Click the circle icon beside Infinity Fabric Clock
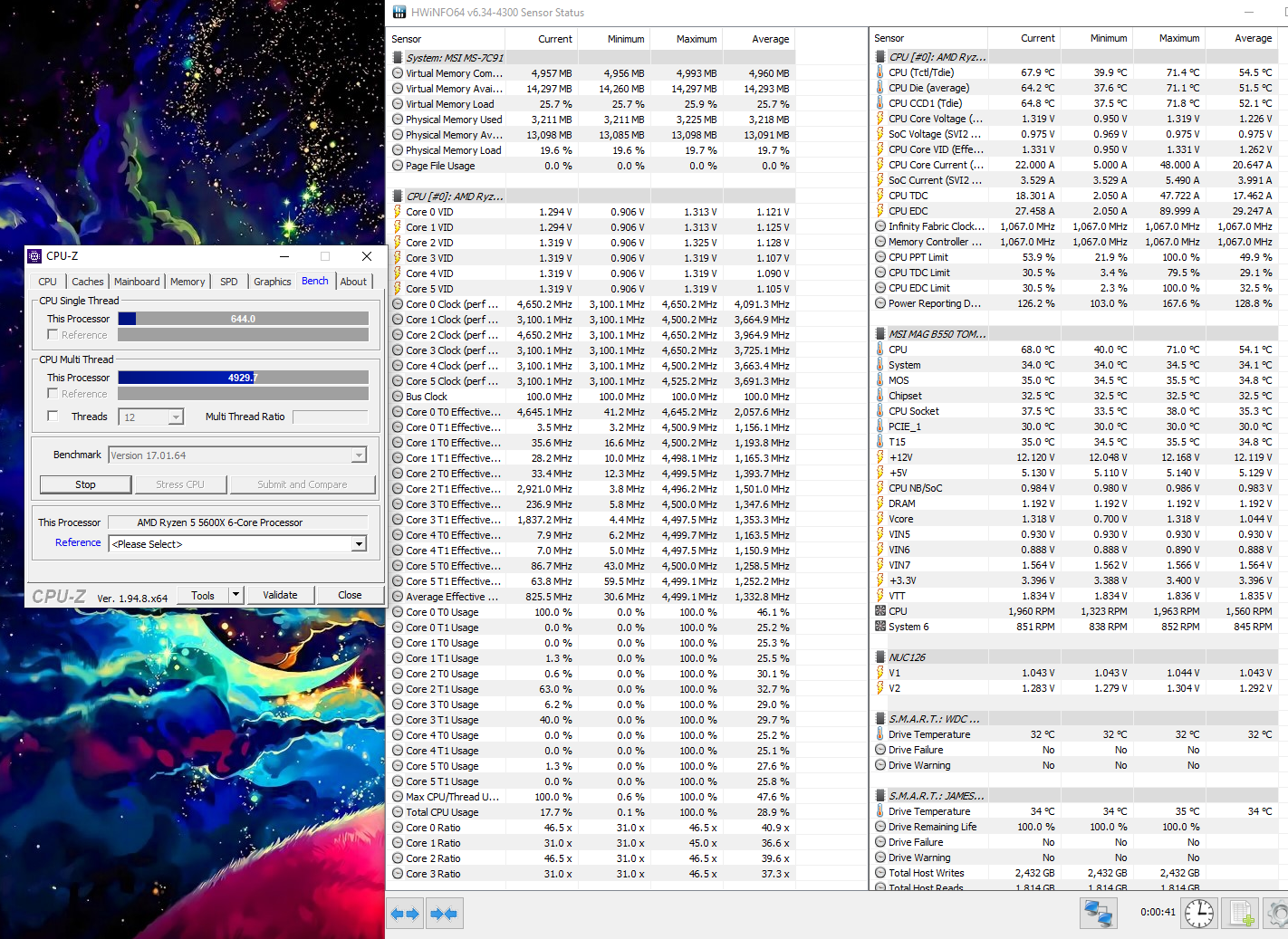This screenshot has height=939, width=1288. coord(880,226)
